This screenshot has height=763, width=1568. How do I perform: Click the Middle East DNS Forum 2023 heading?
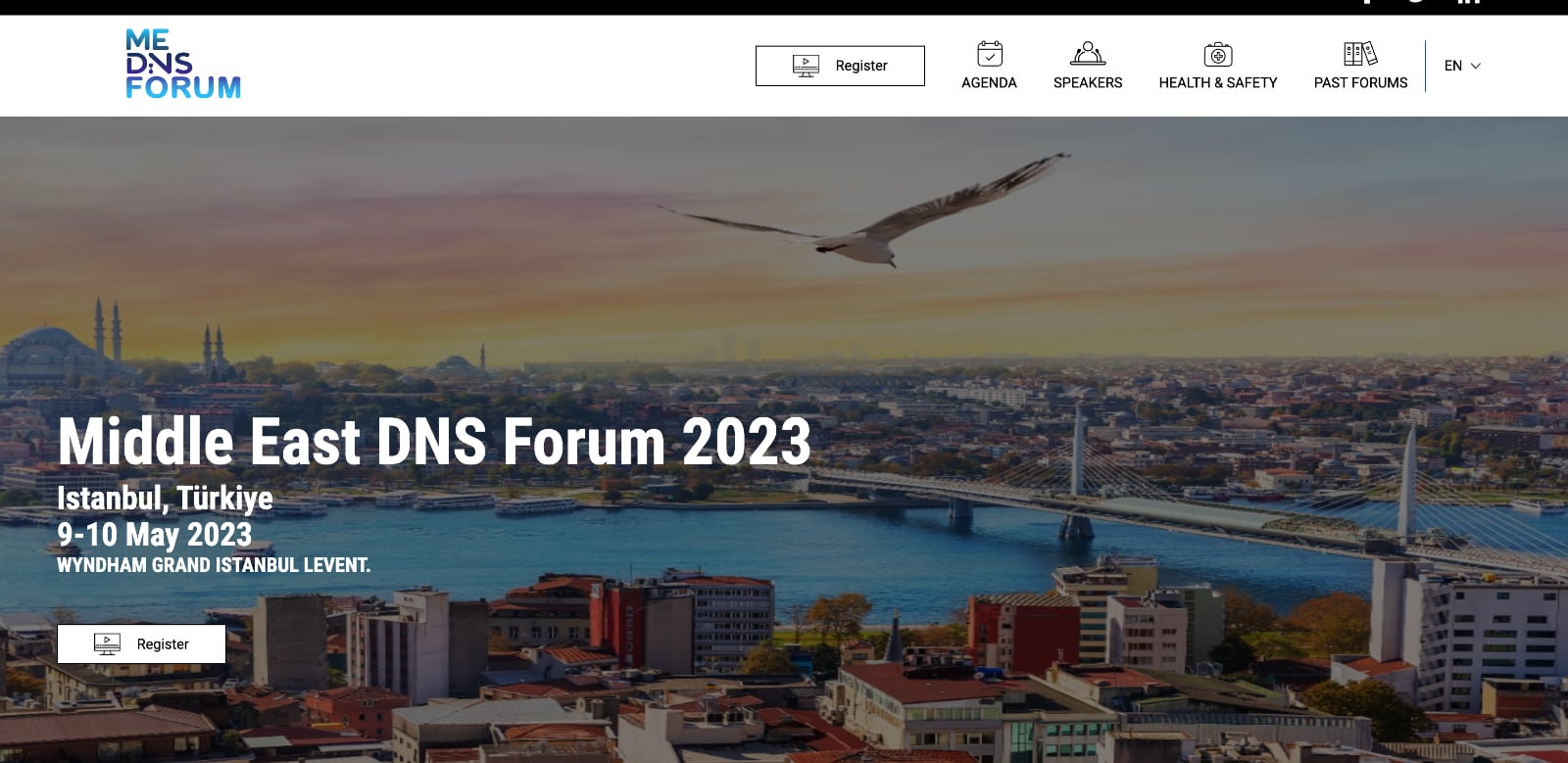tap(434, 441)
